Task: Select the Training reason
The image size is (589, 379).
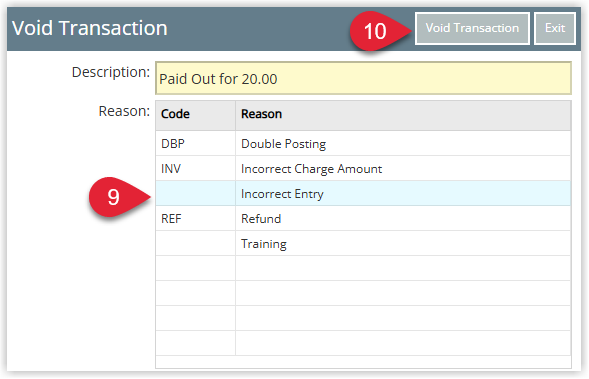Action: tap(403, 243)
